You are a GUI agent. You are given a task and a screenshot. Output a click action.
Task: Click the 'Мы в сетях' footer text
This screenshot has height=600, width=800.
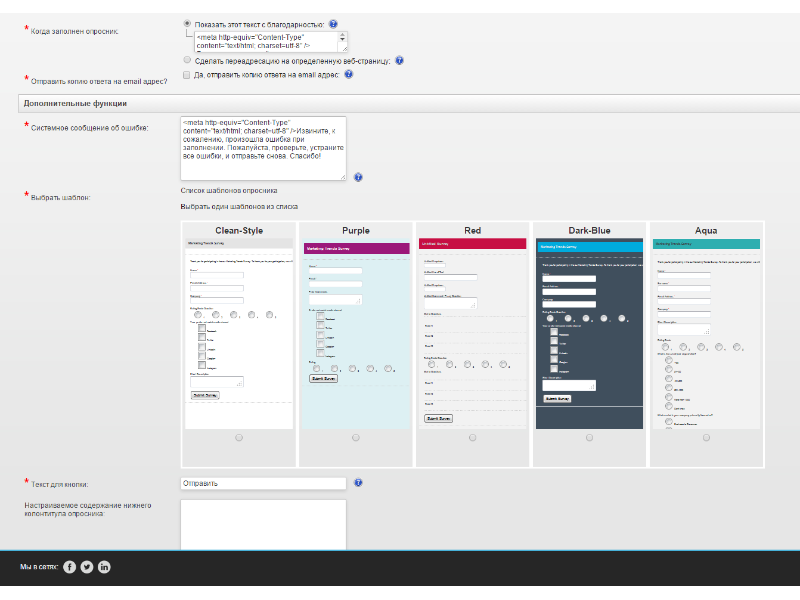[x=39, y=567]
